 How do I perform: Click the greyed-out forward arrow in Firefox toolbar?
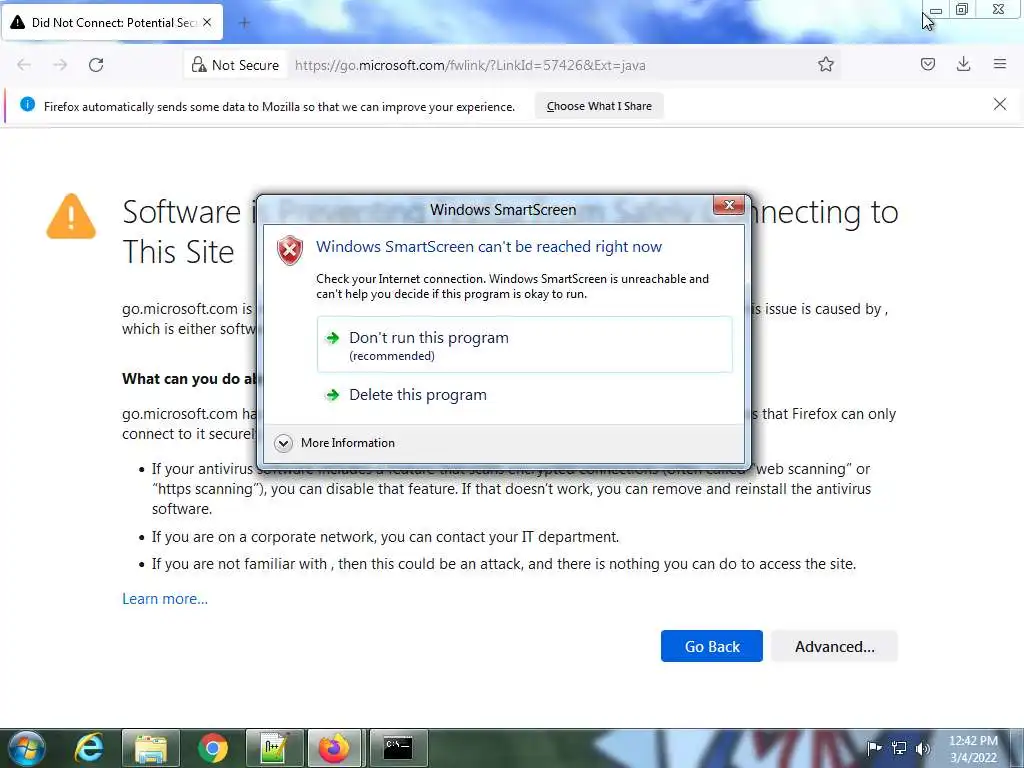point(60,65)
